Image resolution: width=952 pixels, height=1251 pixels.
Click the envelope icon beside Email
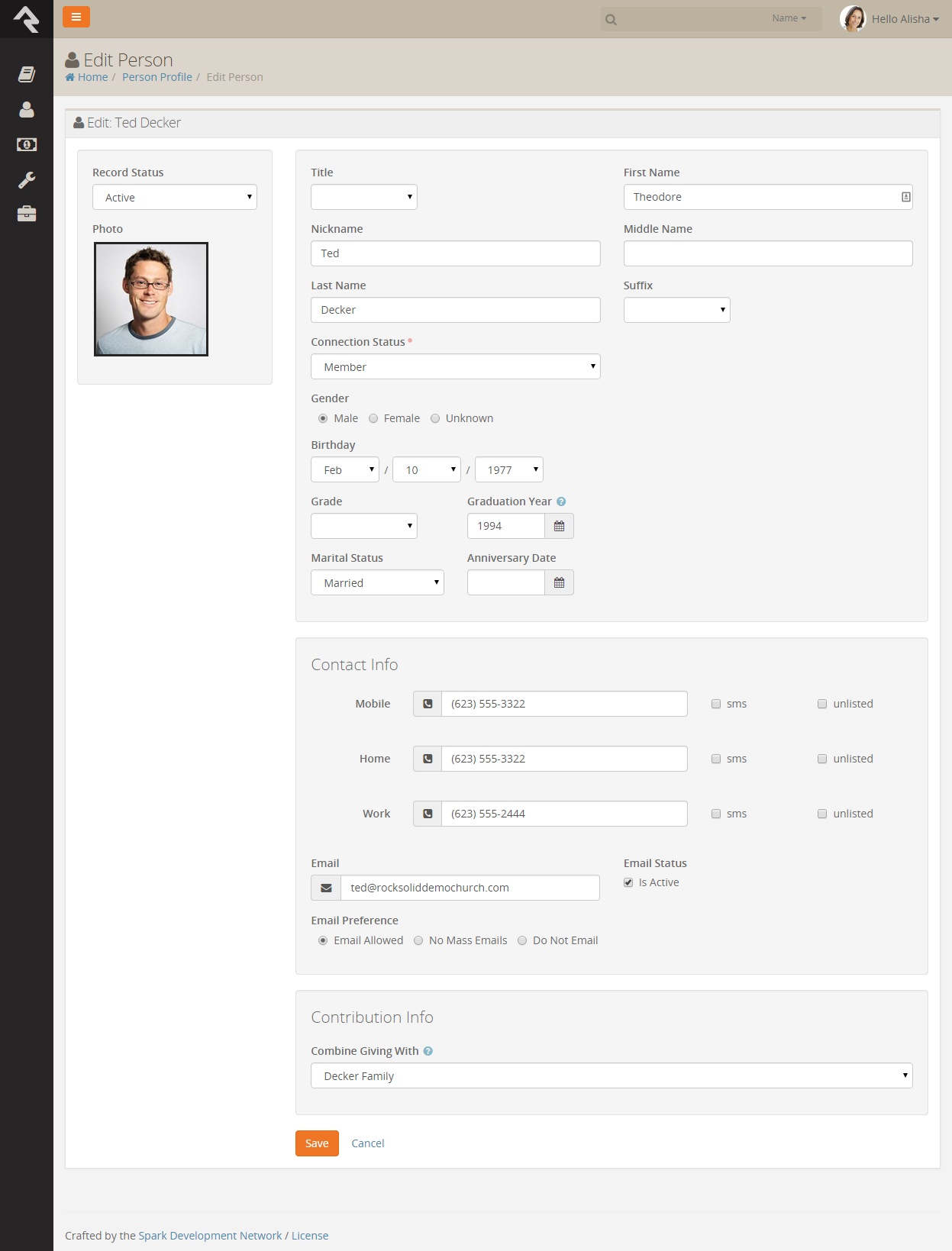pos(326,888)
